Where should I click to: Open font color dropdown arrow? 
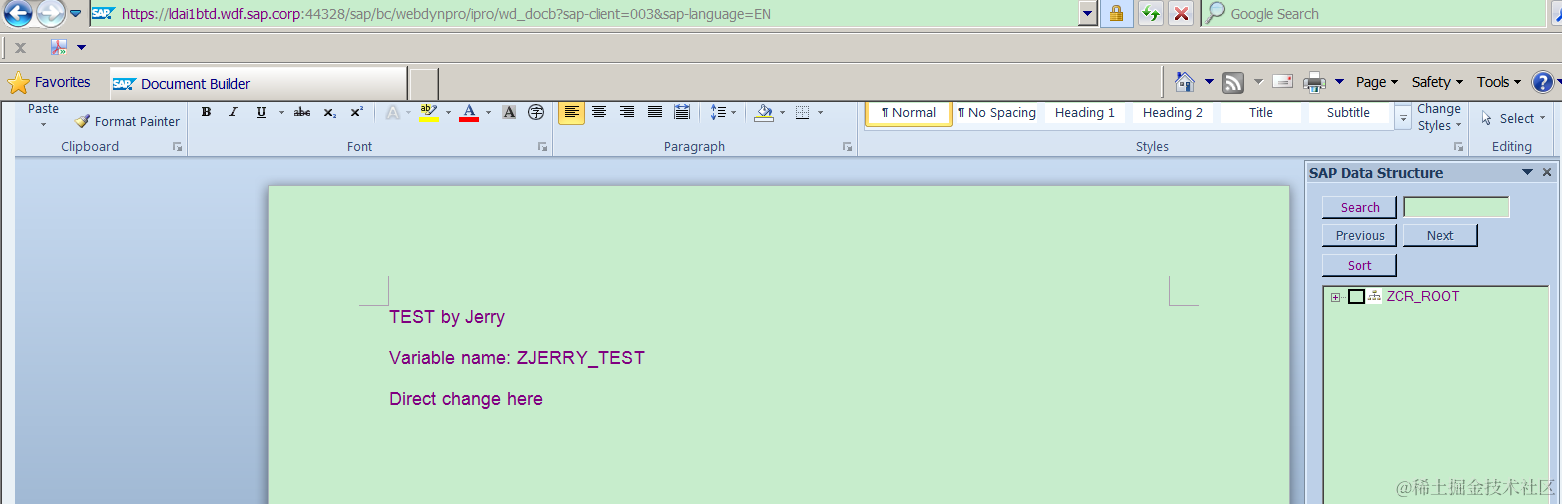click(488, 113)
